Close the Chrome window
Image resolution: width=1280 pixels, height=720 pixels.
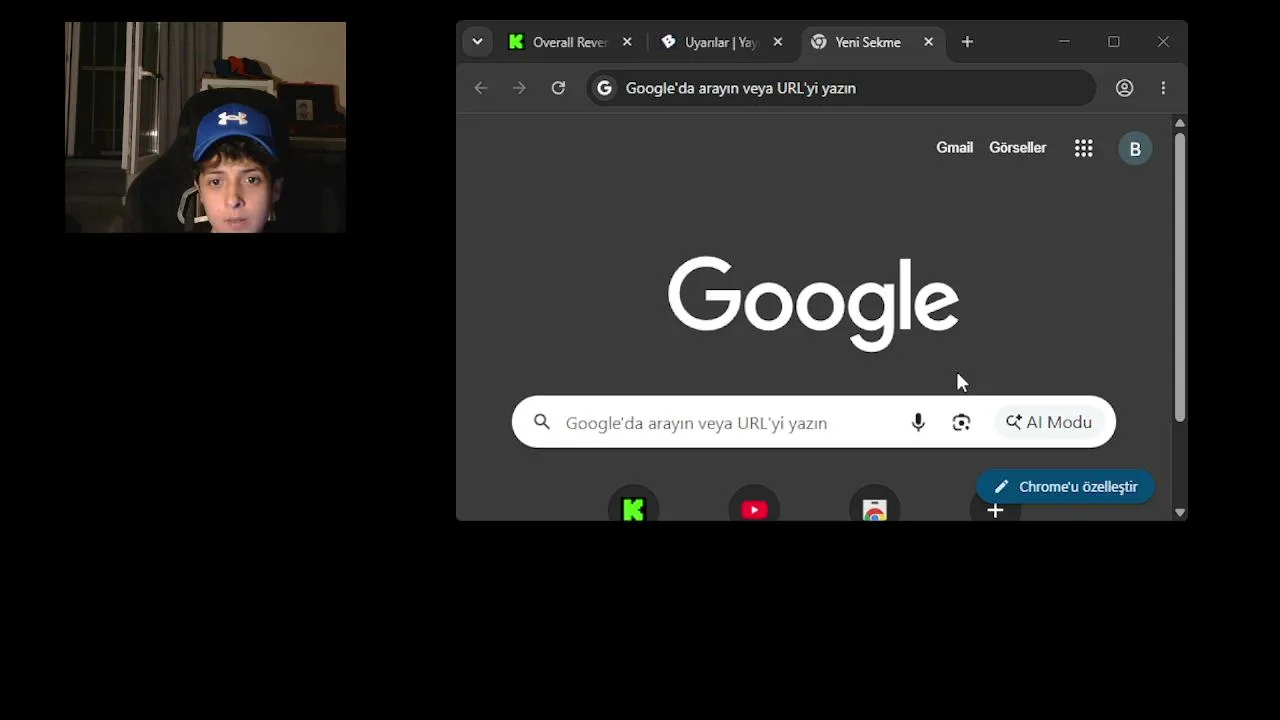[x=1163, y=42]
